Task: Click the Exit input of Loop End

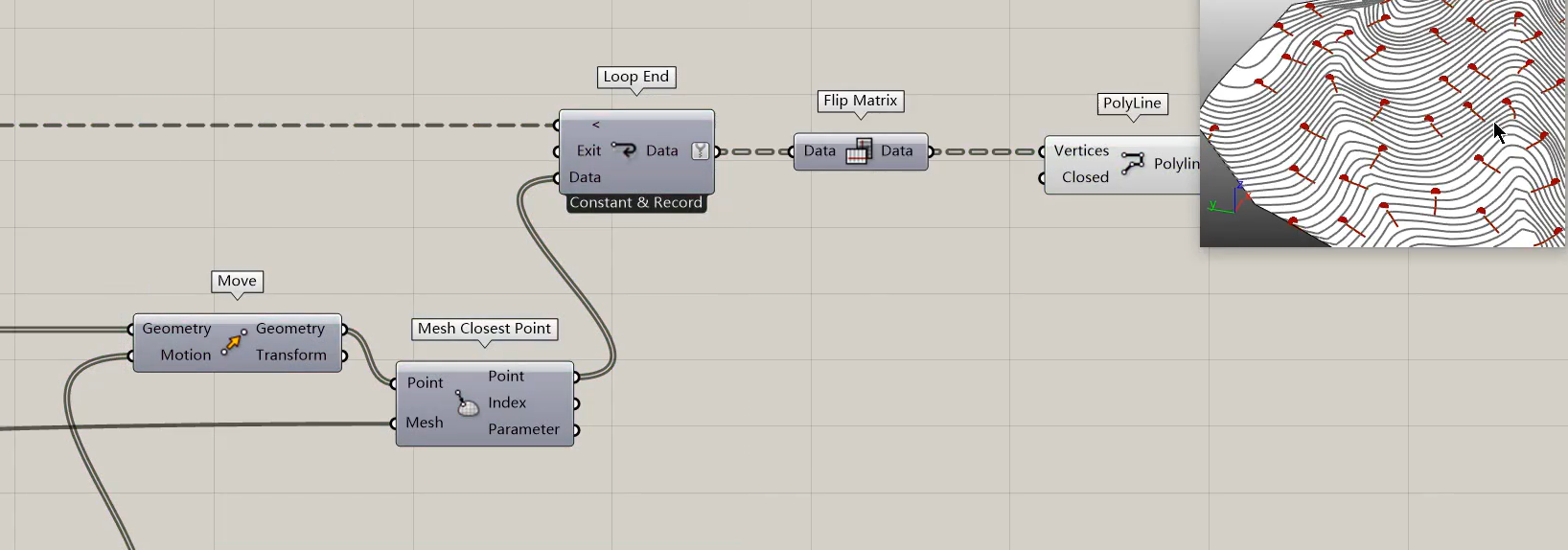Action: click(588, 151)
